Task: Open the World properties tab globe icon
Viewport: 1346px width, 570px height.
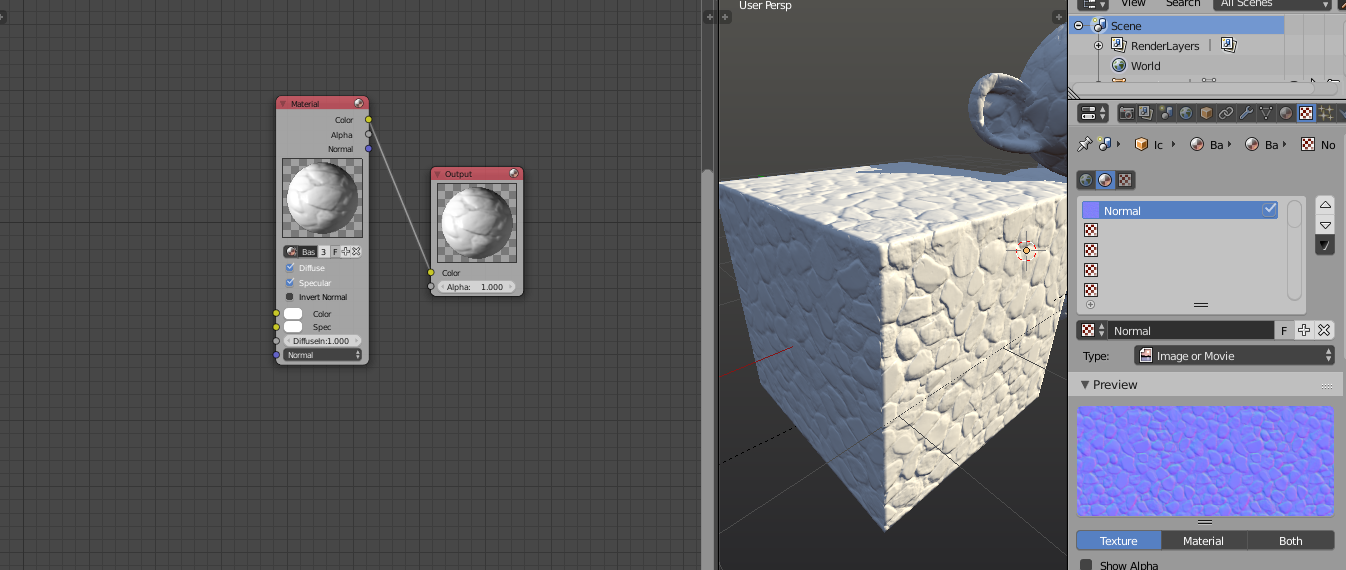Action: click(1186, 113)
